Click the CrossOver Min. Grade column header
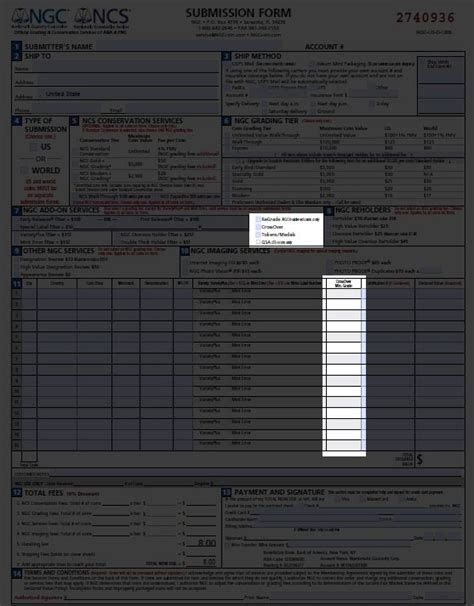 344,283
